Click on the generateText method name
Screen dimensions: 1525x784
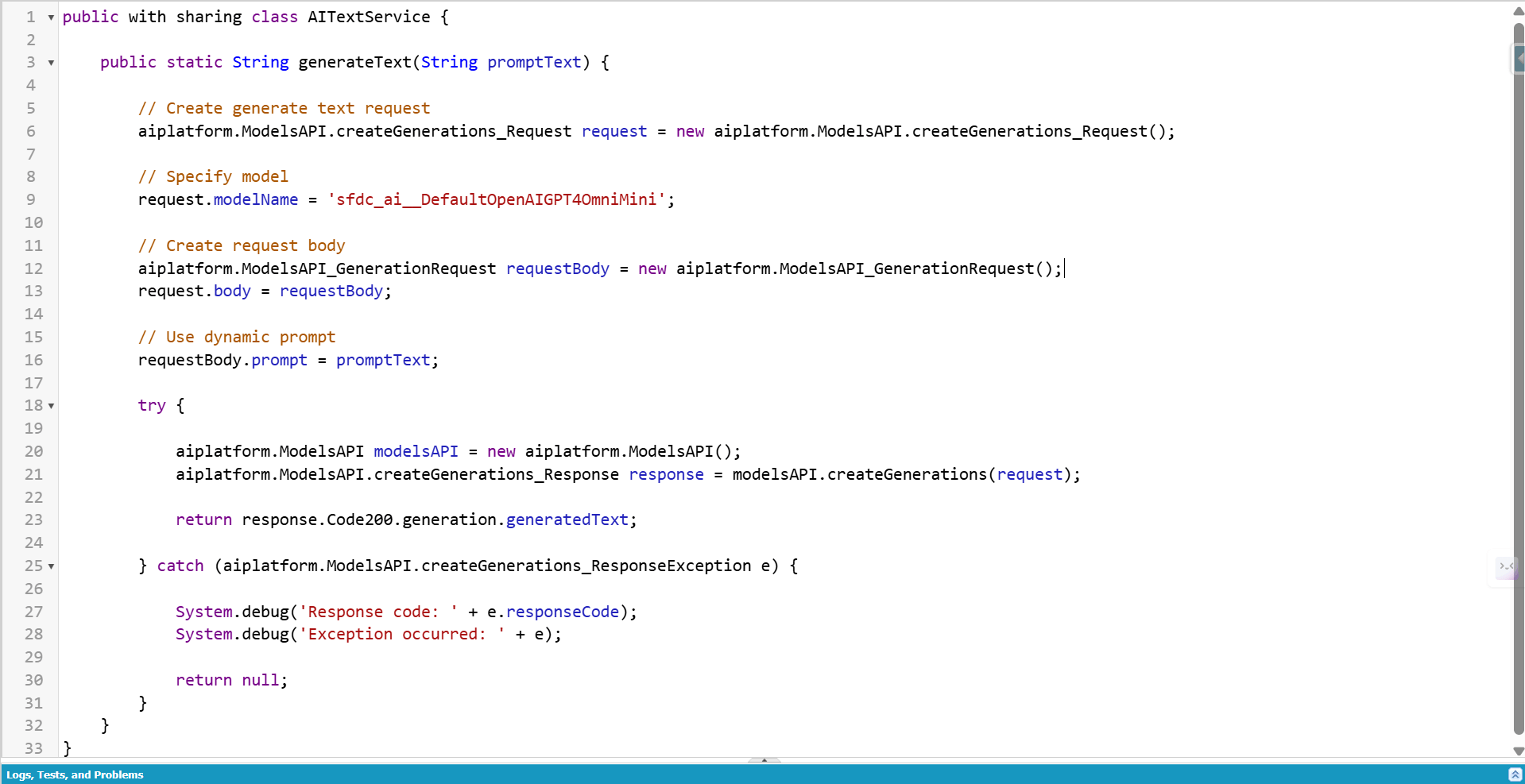354,63
